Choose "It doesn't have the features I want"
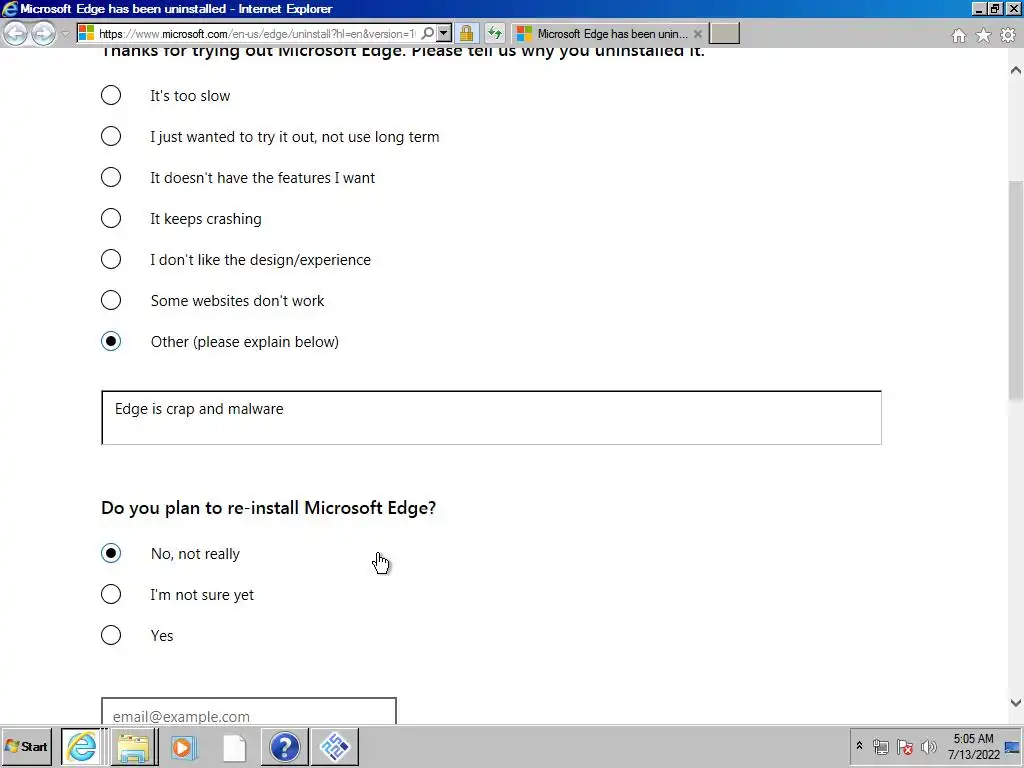This screenshot has width=1024, height=768. (x=111, y=177)
